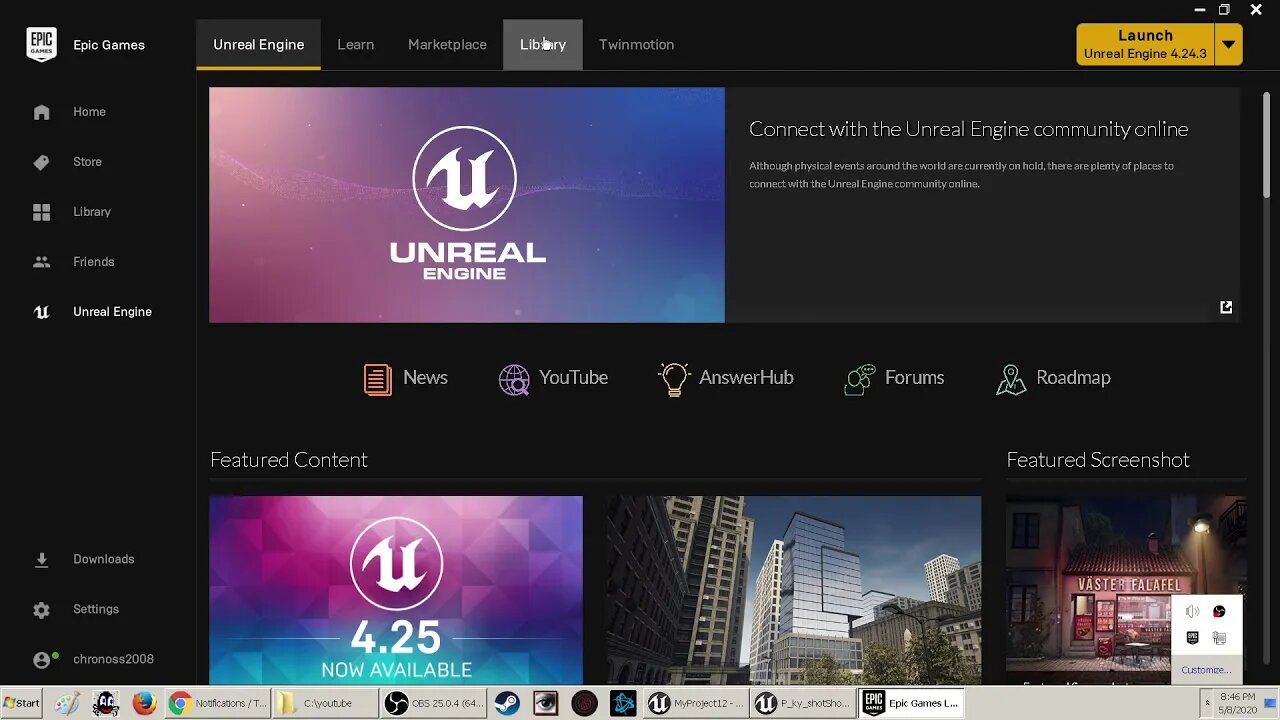Switch to the Learn tab
The image size is (1280, 720).
coord(355,45)
